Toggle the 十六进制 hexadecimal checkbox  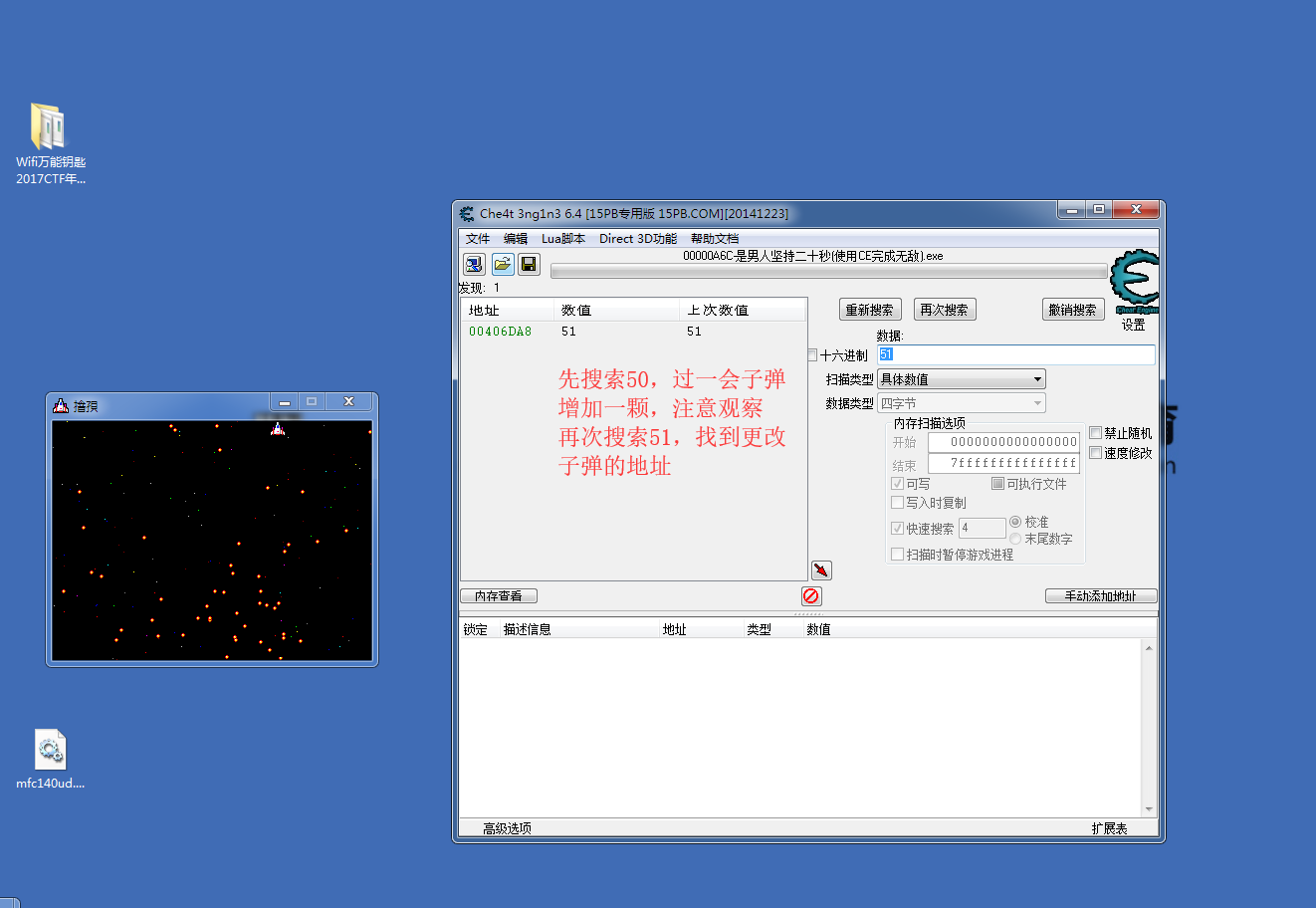point(812,354)
